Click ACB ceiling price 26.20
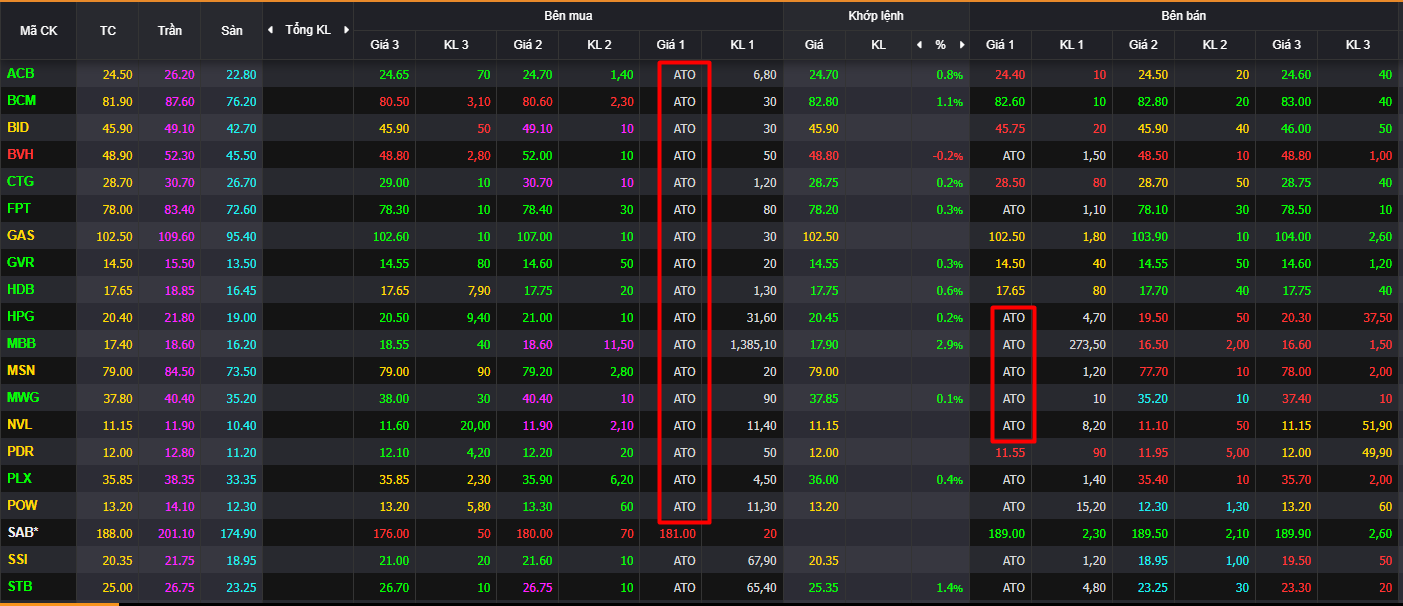1403x606 pixels. coord(179,75)
